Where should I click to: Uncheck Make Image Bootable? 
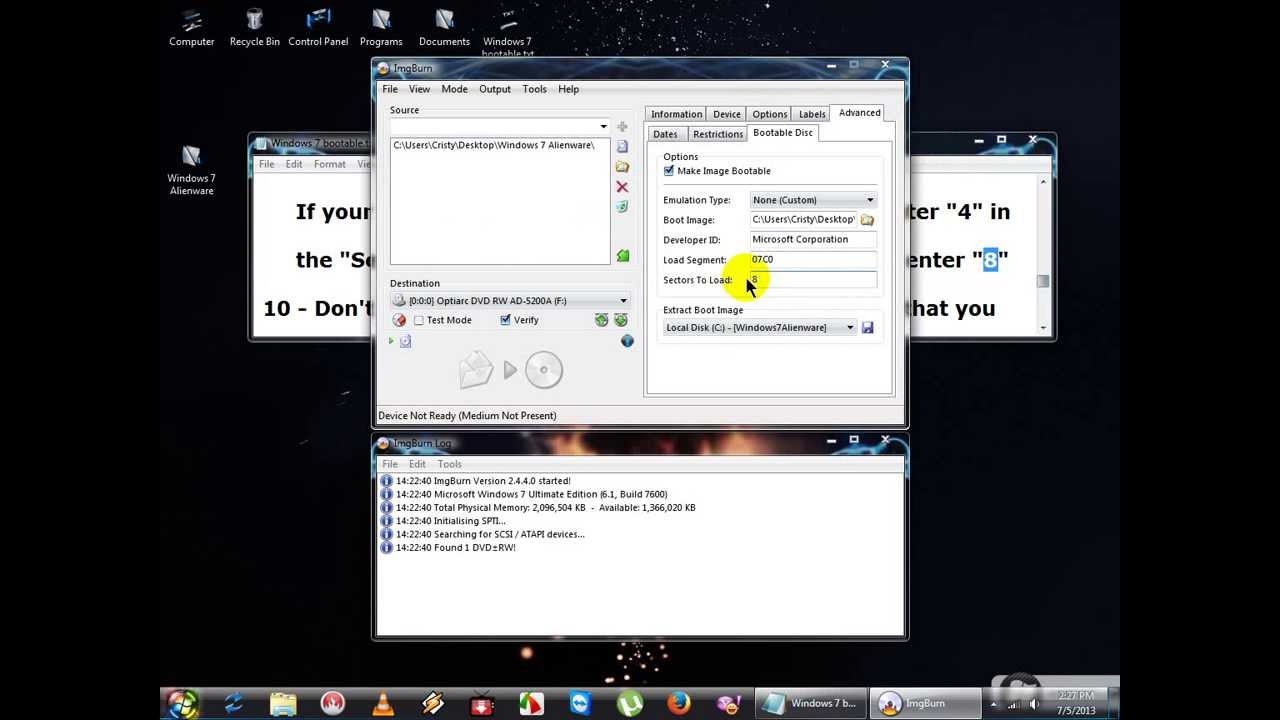click(x=669, y=171)
